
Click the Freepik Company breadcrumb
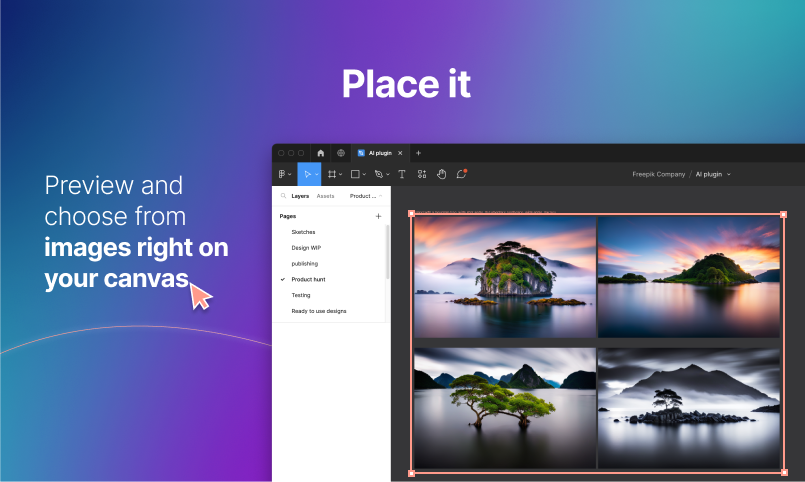[x=659, y=174]
